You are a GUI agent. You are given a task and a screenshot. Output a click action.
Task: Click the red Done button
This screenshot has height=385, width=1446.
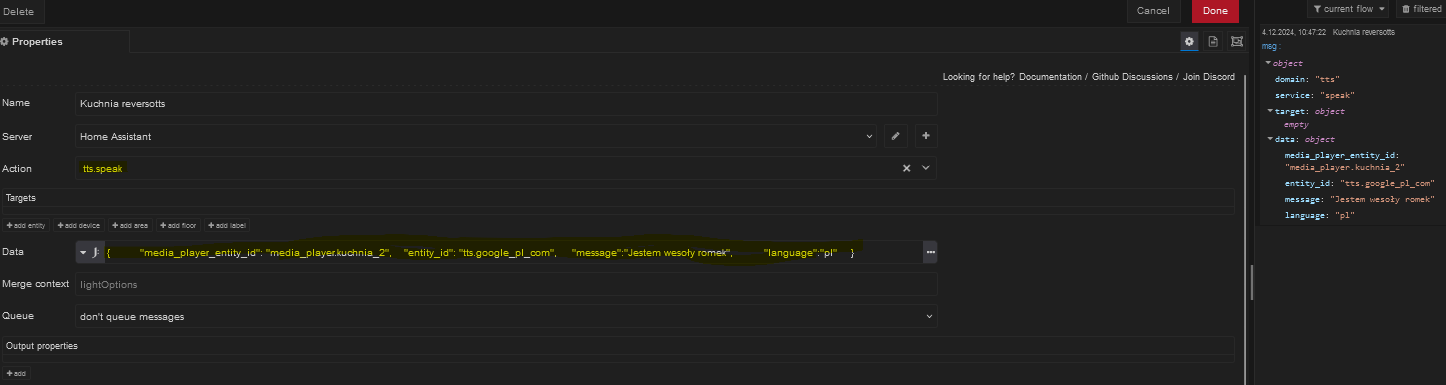(1215, 11)
